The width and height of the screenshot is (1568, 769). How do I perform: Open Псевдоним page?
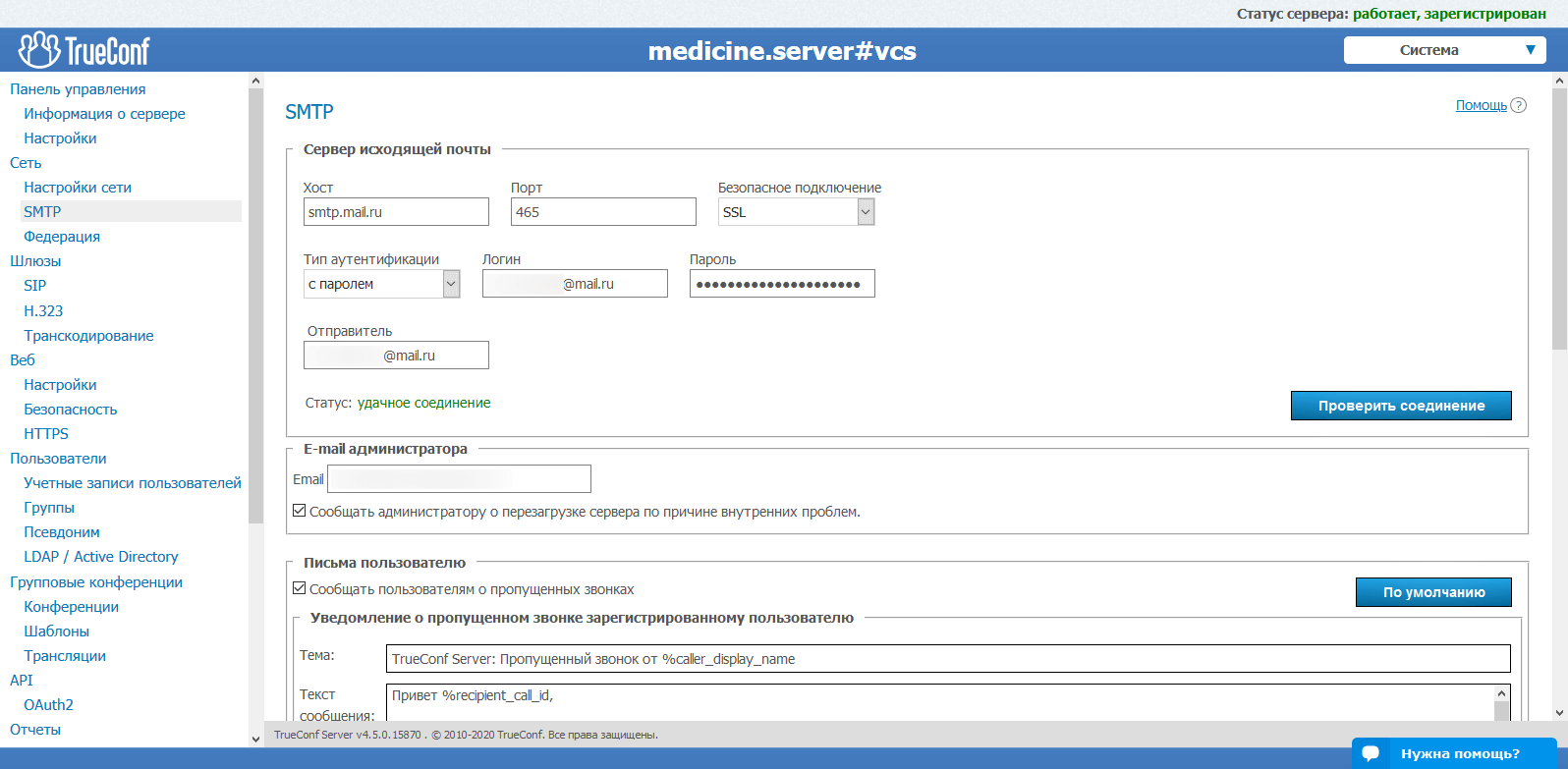point(62,532)
